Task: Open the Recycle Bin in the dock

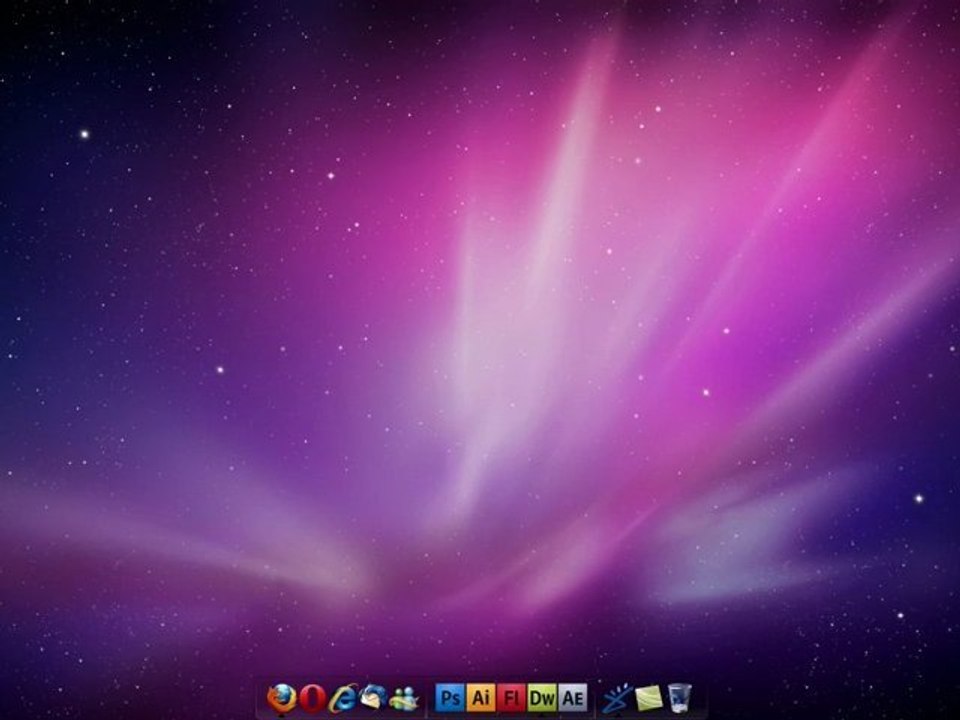Action: (x=680, y=698)
